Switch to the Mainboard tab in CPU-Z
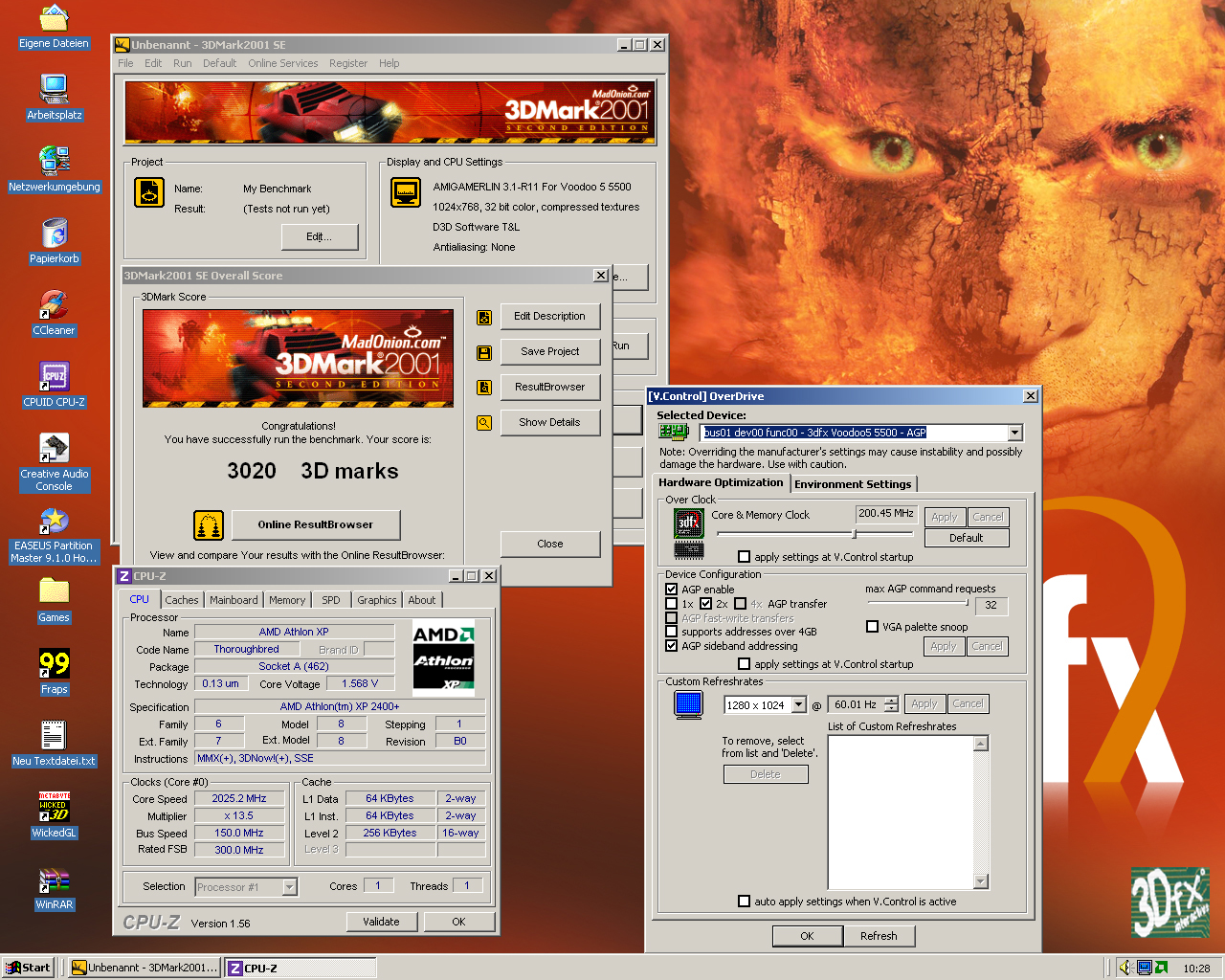1225x980 pixels. [x=234, y=600]
